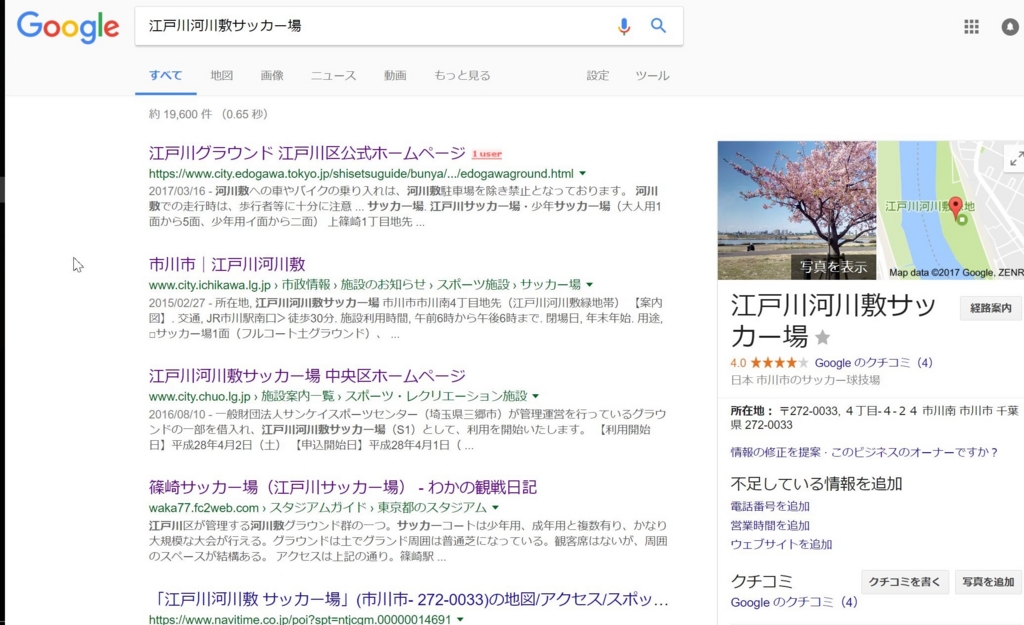The width and height of the screenshot is (1024, 625).
Task: Open the 設定 menu
Action: tap(597, 75)
